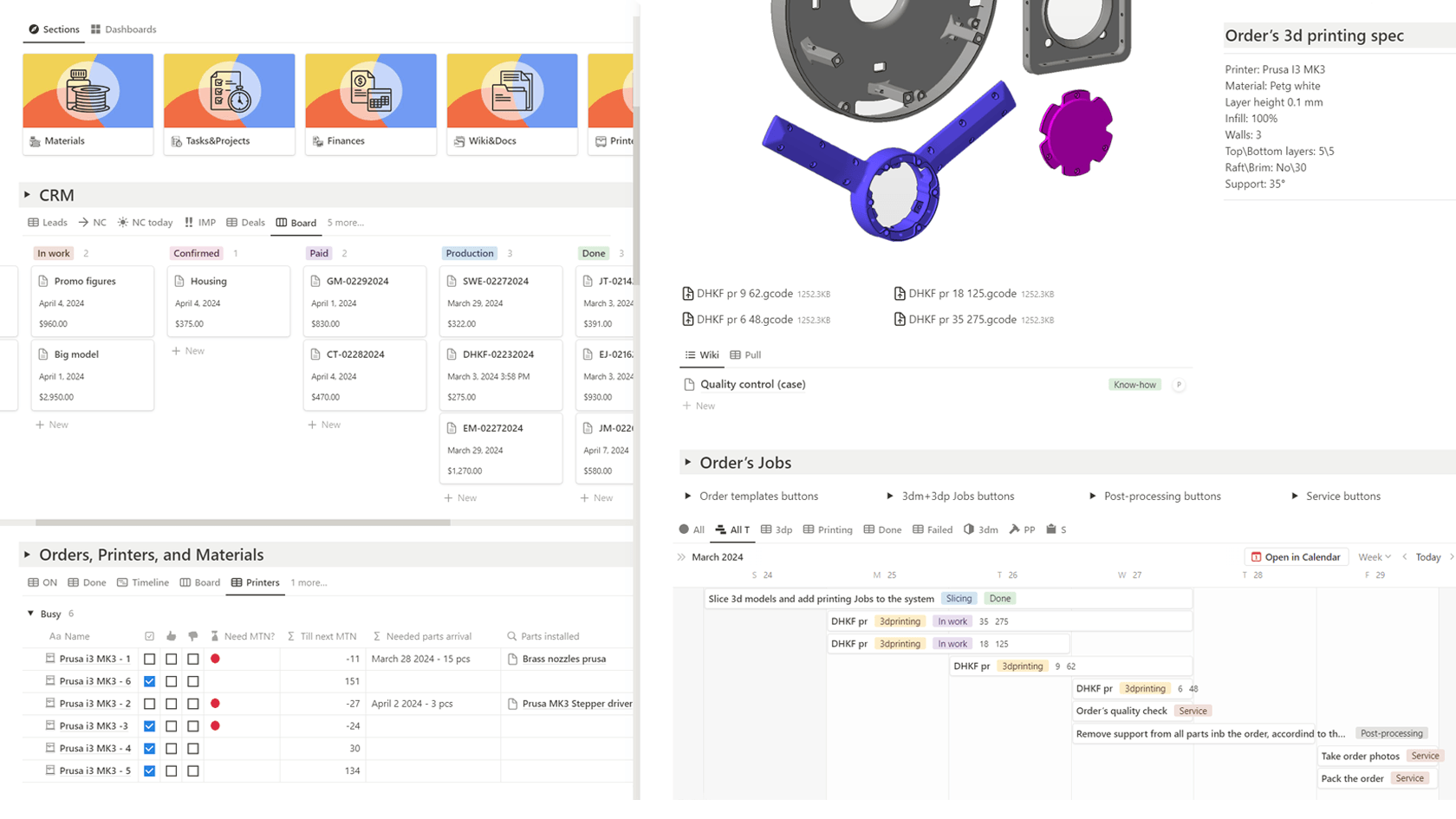Click the IMP exclamation view icon
This screenshot has width=1456, height=819.
189,223
